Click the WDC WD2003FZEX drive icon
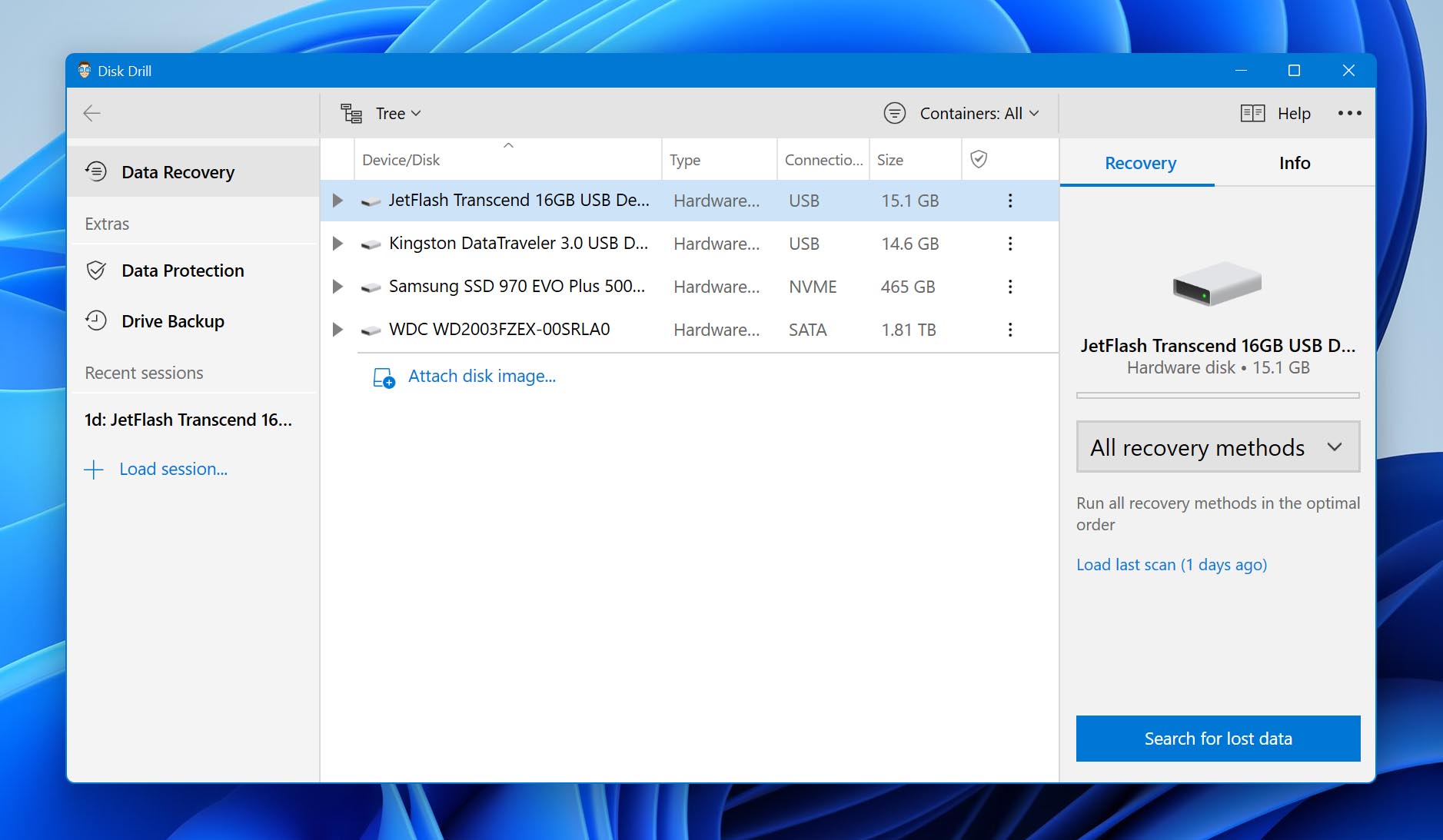This screenshot has width=1443, height=840. pyautogui.click(x=371, y=330)
